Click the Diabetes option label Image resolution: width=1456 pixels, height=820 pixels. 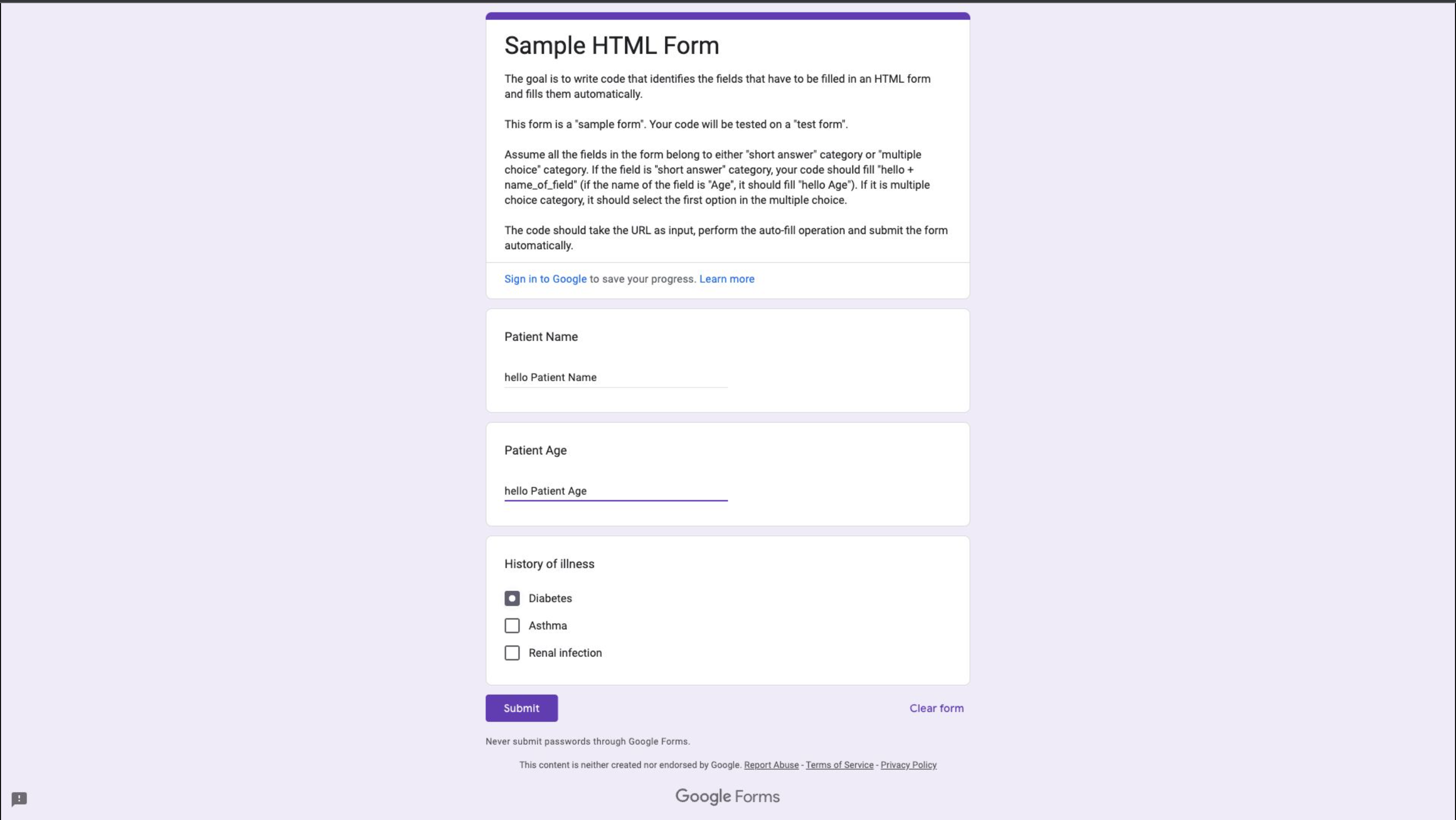pyautogui.click(x=549, y=598)
